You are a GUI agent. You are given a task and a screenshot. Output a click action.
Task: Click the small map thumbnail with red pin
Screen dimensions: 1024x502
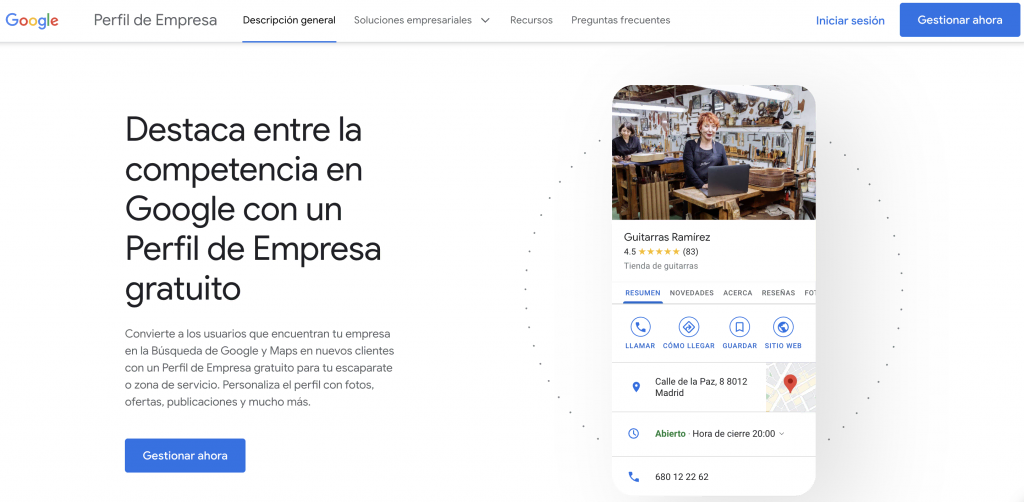click(x=790, y=387)
